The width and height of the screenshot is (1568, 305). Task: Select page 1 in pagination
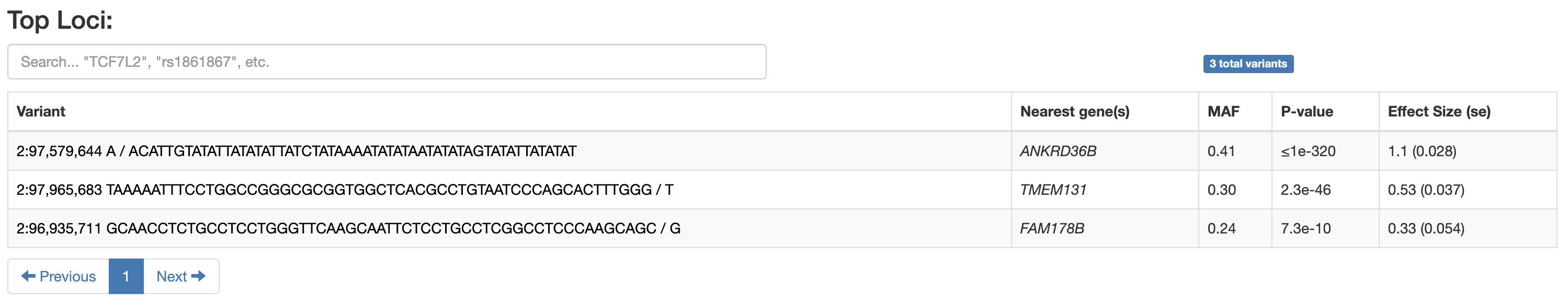pyautogui.click(x=126, y=276)
